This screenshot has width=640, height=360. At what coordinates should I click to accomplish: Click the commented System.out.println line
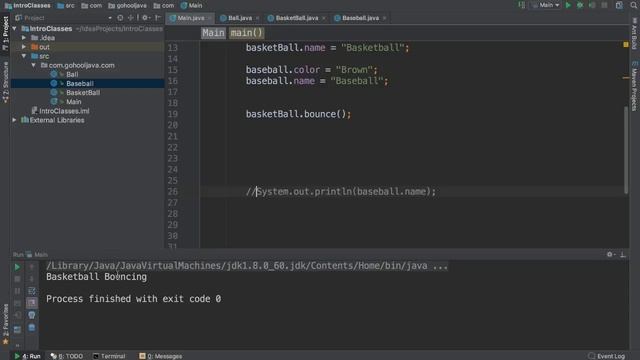[x=341, y=191]
